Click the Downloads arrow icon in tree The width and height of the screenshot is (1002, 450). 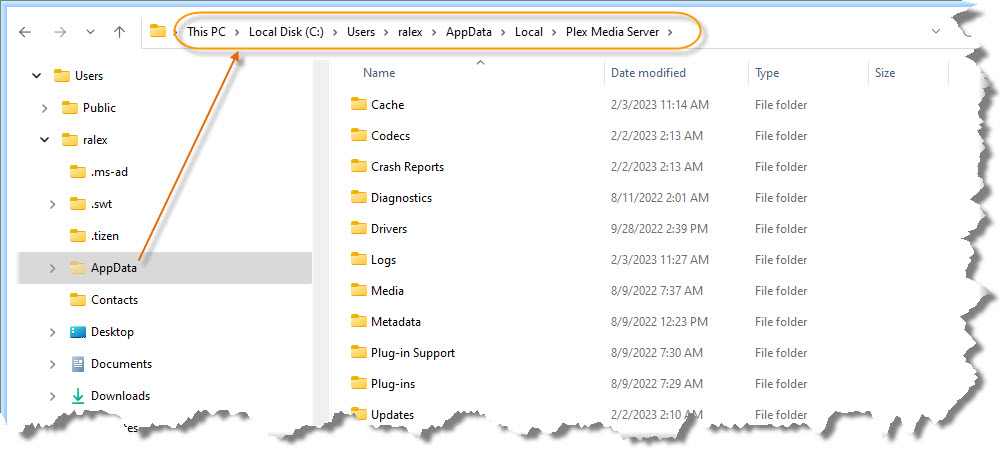[78, 396]
